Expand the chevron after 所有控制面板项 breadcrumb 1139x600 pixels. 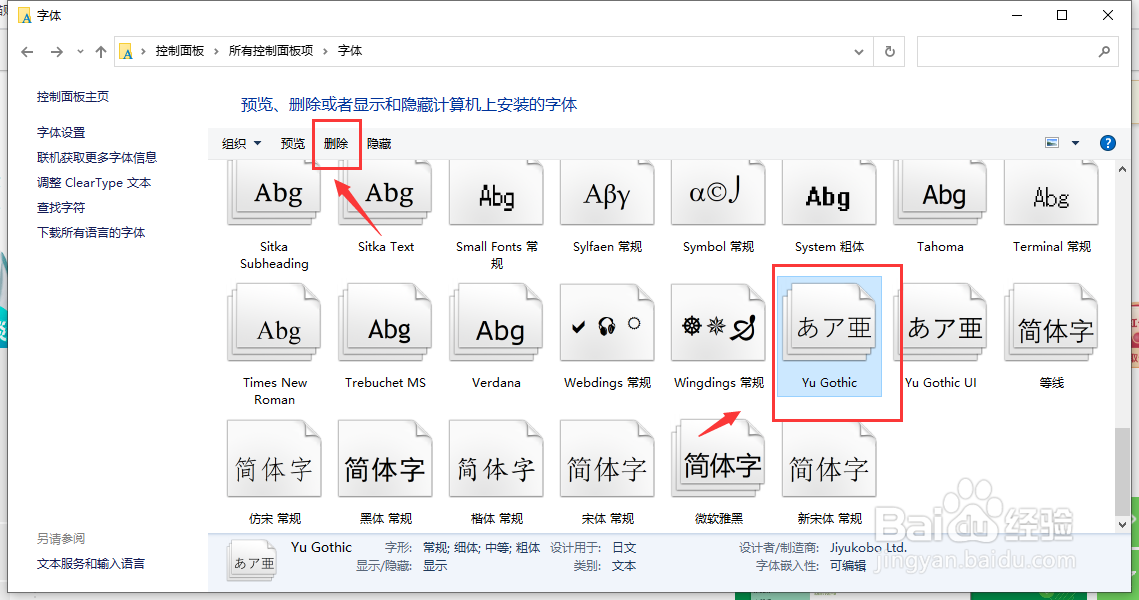click(325, 51)
